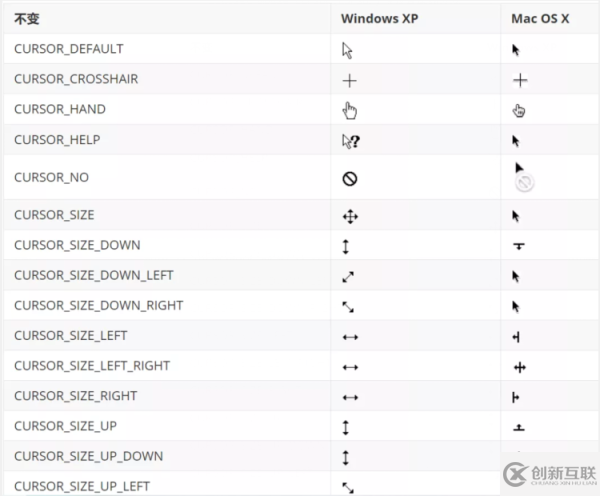The width and height of the screenshot is (600, 496).
Task: Select the Windows XP no-entry cursor icon
Action: pos(350,179)
